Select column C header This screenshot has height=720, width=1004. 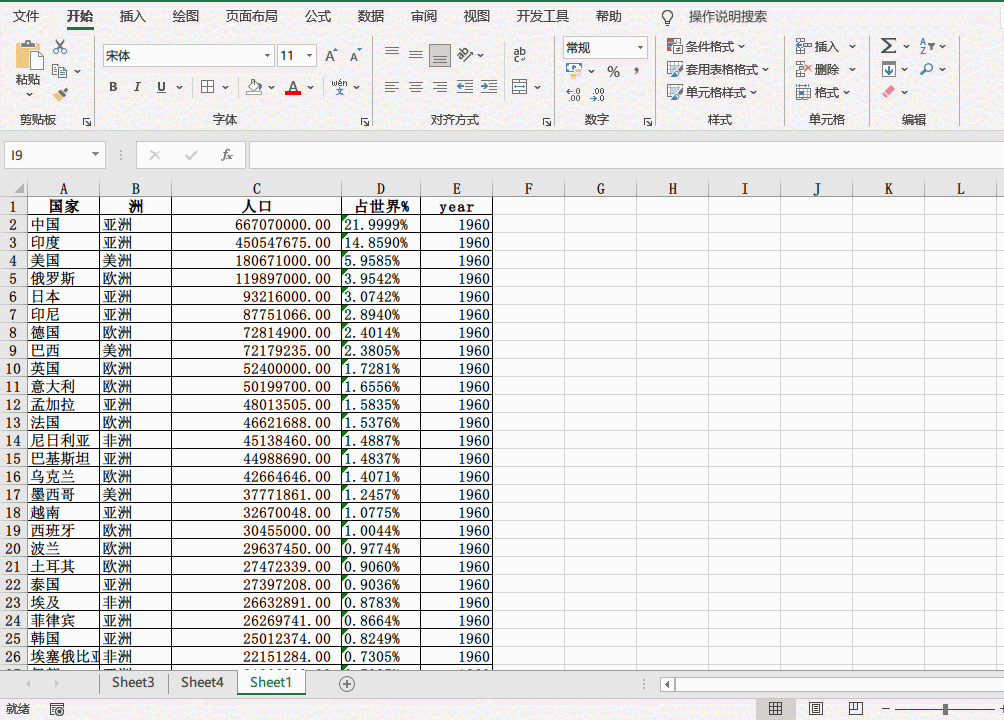pyautogui.click(x=256, y=188)
